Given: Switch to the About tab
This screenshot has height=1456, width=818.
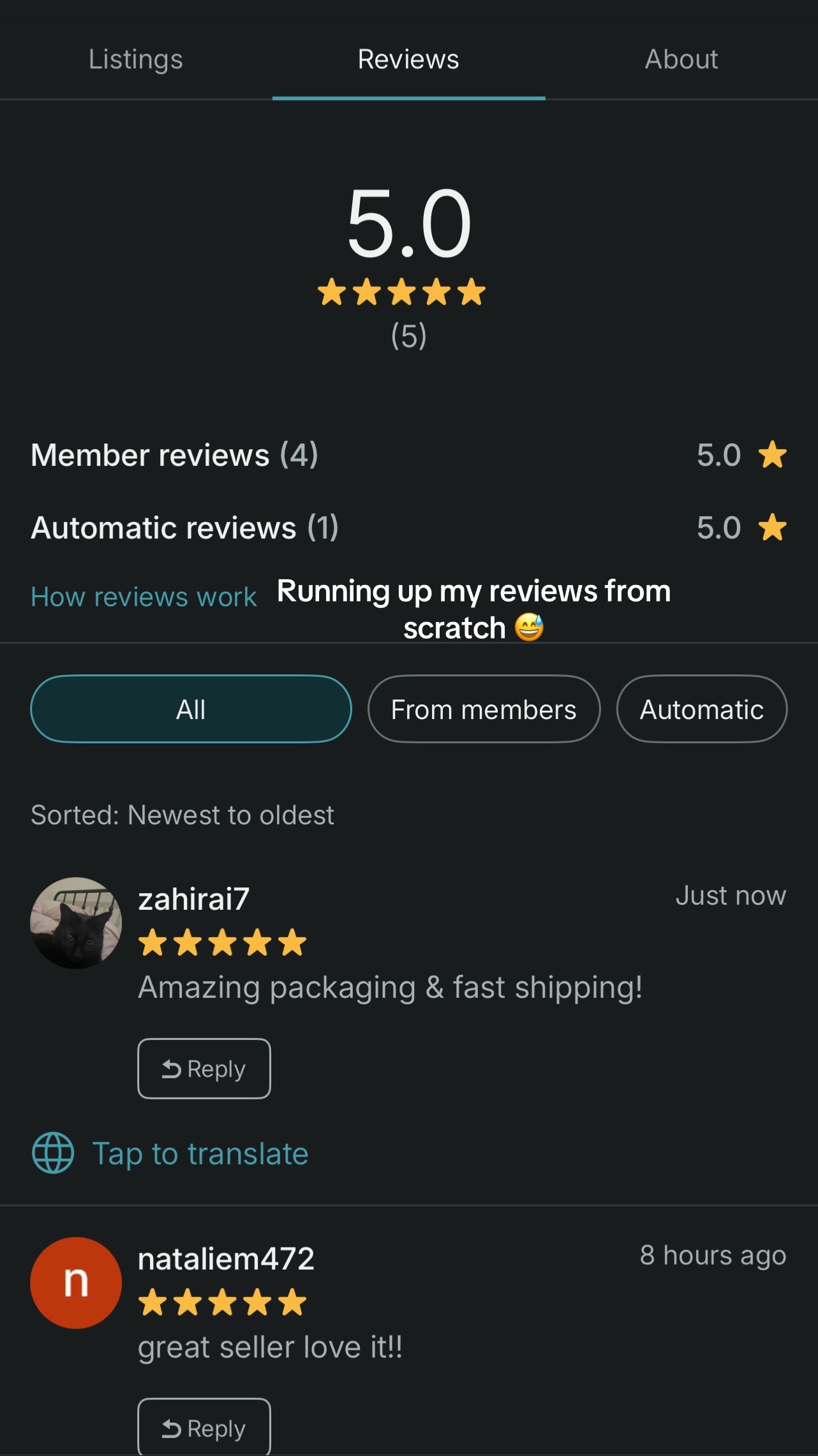Looking at the screenshot, I should pos(681,59).
